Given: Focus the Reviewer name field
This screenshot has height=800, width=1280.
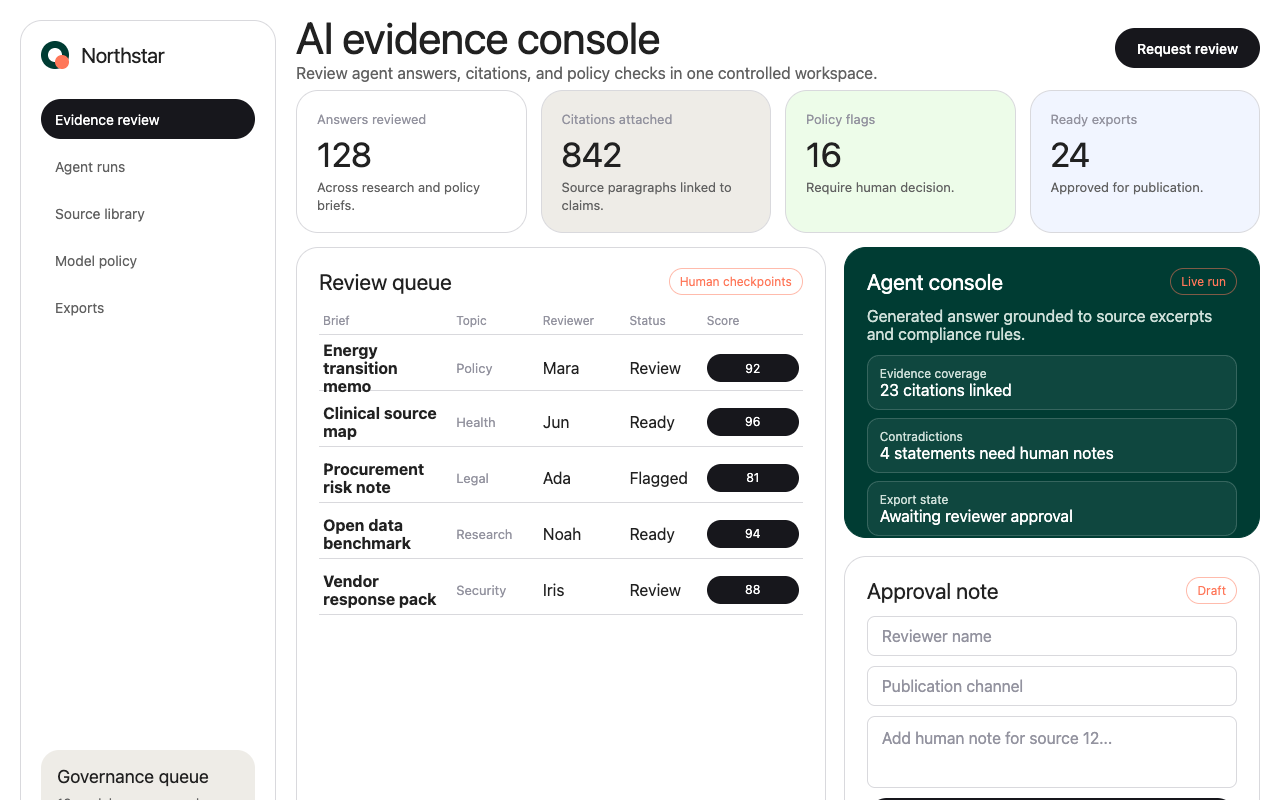Looking at the screenshot, I should point(1052,636).
